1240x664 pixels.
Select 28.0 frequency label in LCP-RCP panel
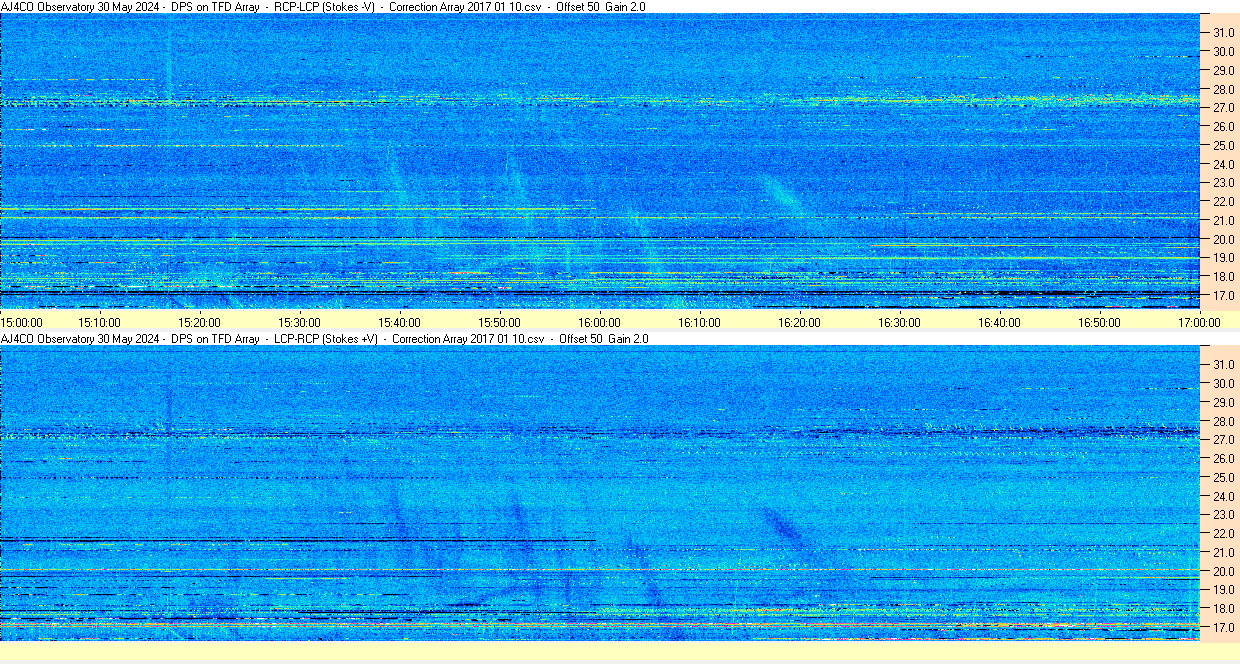tap(1224, 421)
